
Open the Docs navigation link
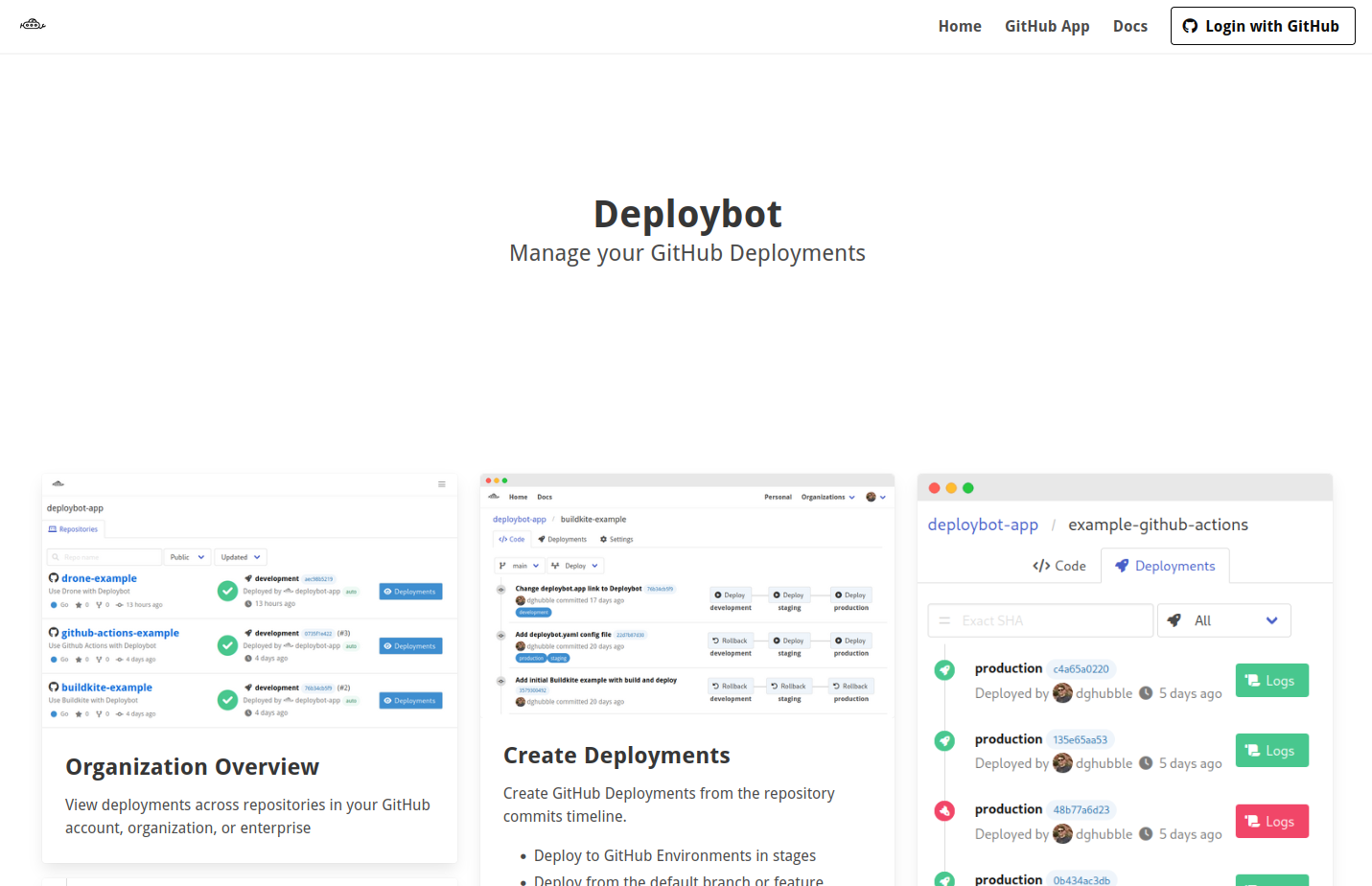[1130, 26]
